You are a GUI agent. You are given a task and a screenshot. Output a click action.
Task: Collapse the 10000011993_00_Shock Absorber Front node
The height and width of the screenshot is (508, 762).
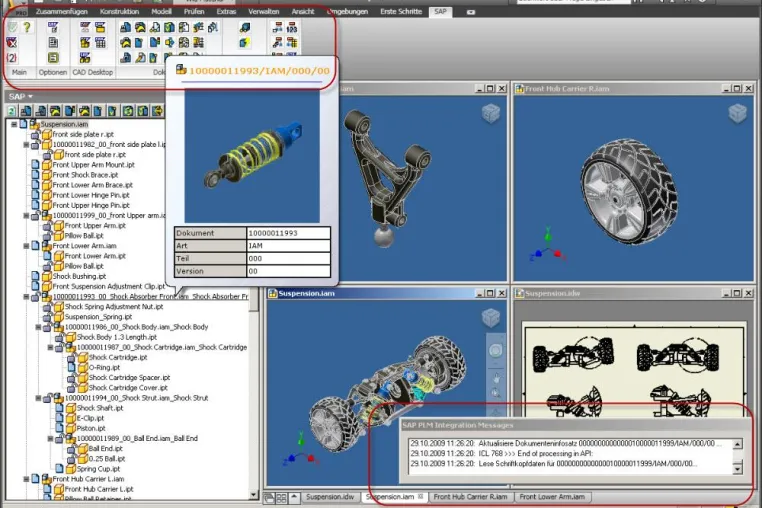click(x=26, y=297)
